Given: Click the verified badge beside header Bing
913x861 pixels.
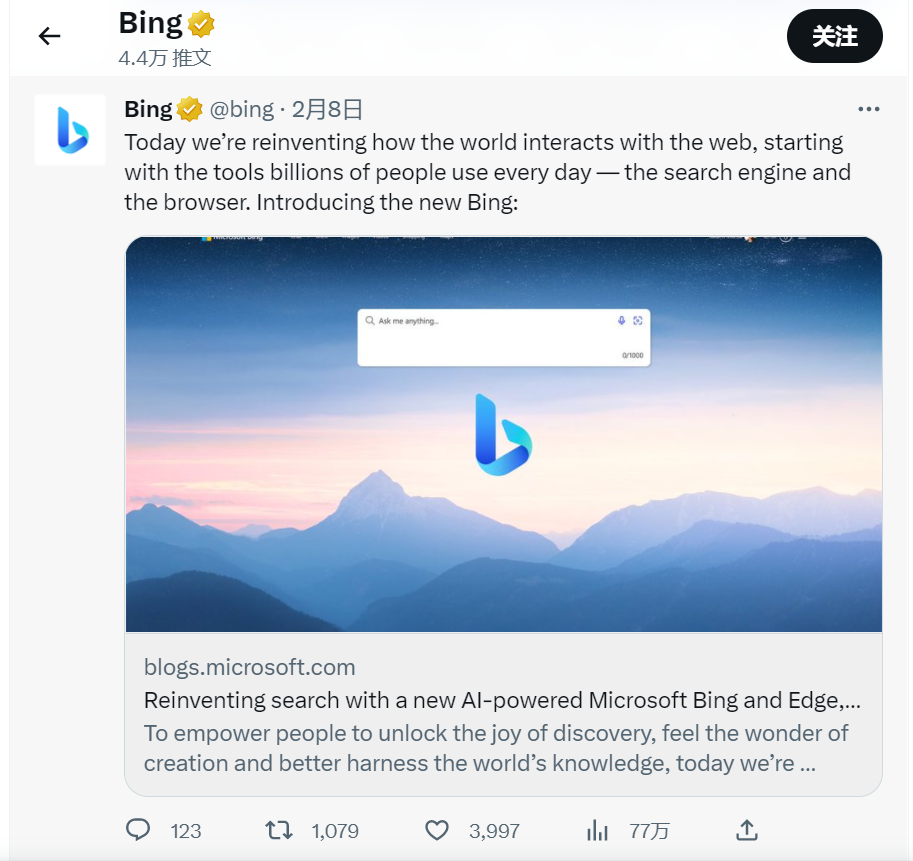Looking at the screenshot, I should point(201,24).
